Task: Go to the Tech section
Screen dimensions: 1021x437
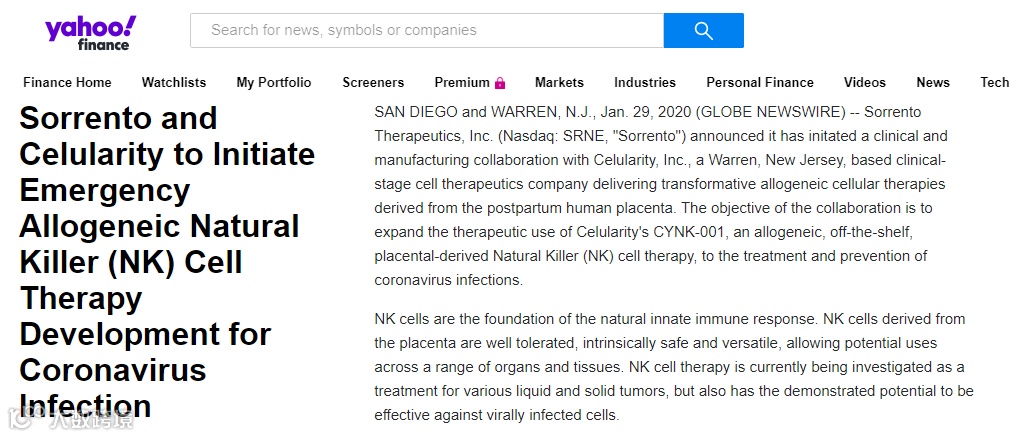Action: (x=994, y=82)
